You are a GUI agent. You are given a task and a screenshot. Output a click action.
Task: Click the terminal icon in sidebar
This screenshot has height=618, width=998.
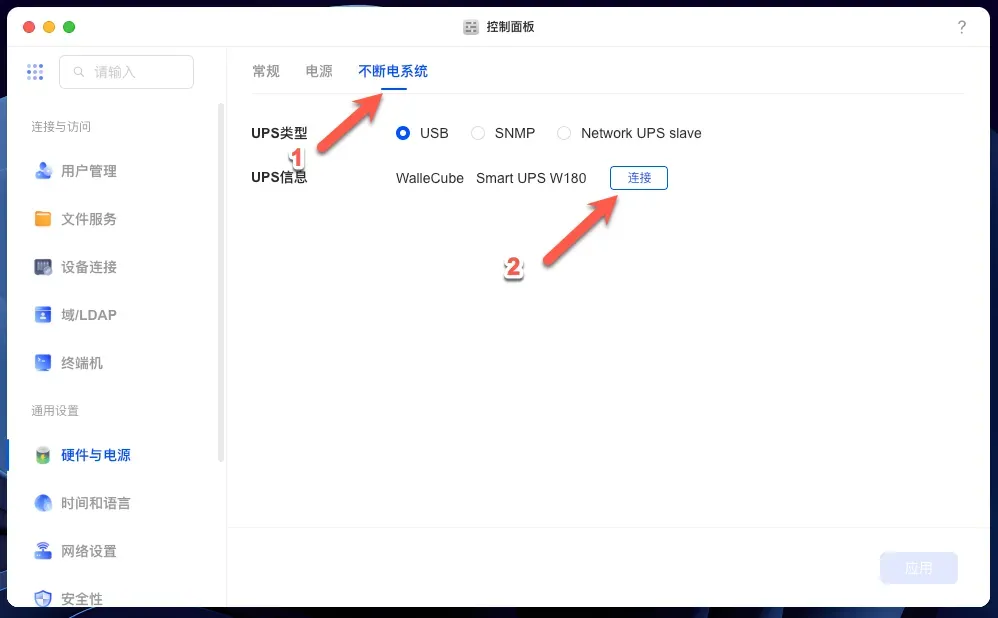[x=43, y=363]
